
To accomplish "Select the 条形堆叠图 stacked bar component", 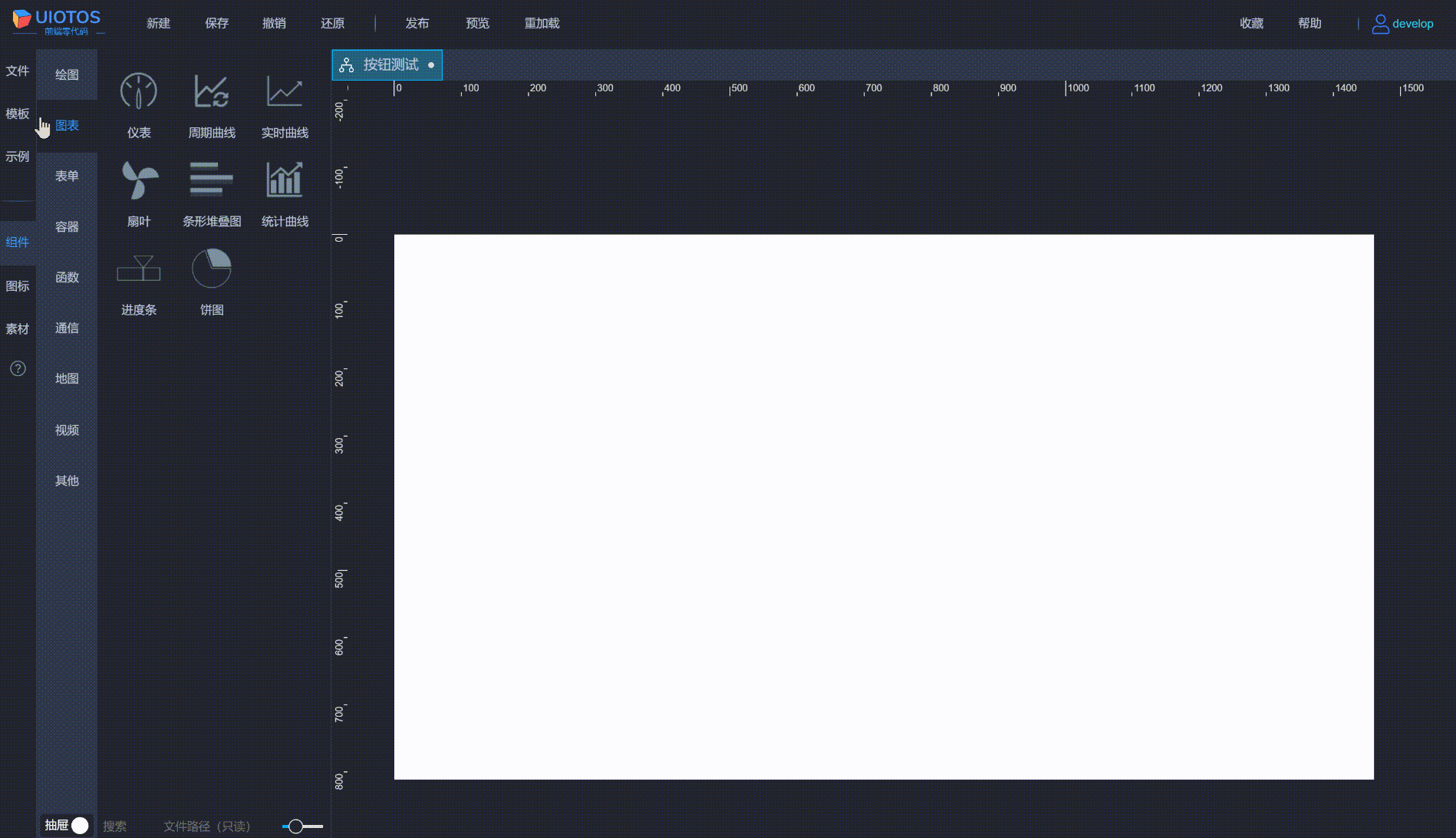I will pyautogui.click(x=211, y=194).
